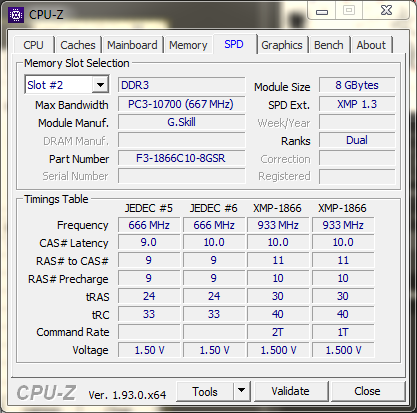417x413 pixels.
Task: Click the Command Rate row label
Action: (73, 332)
